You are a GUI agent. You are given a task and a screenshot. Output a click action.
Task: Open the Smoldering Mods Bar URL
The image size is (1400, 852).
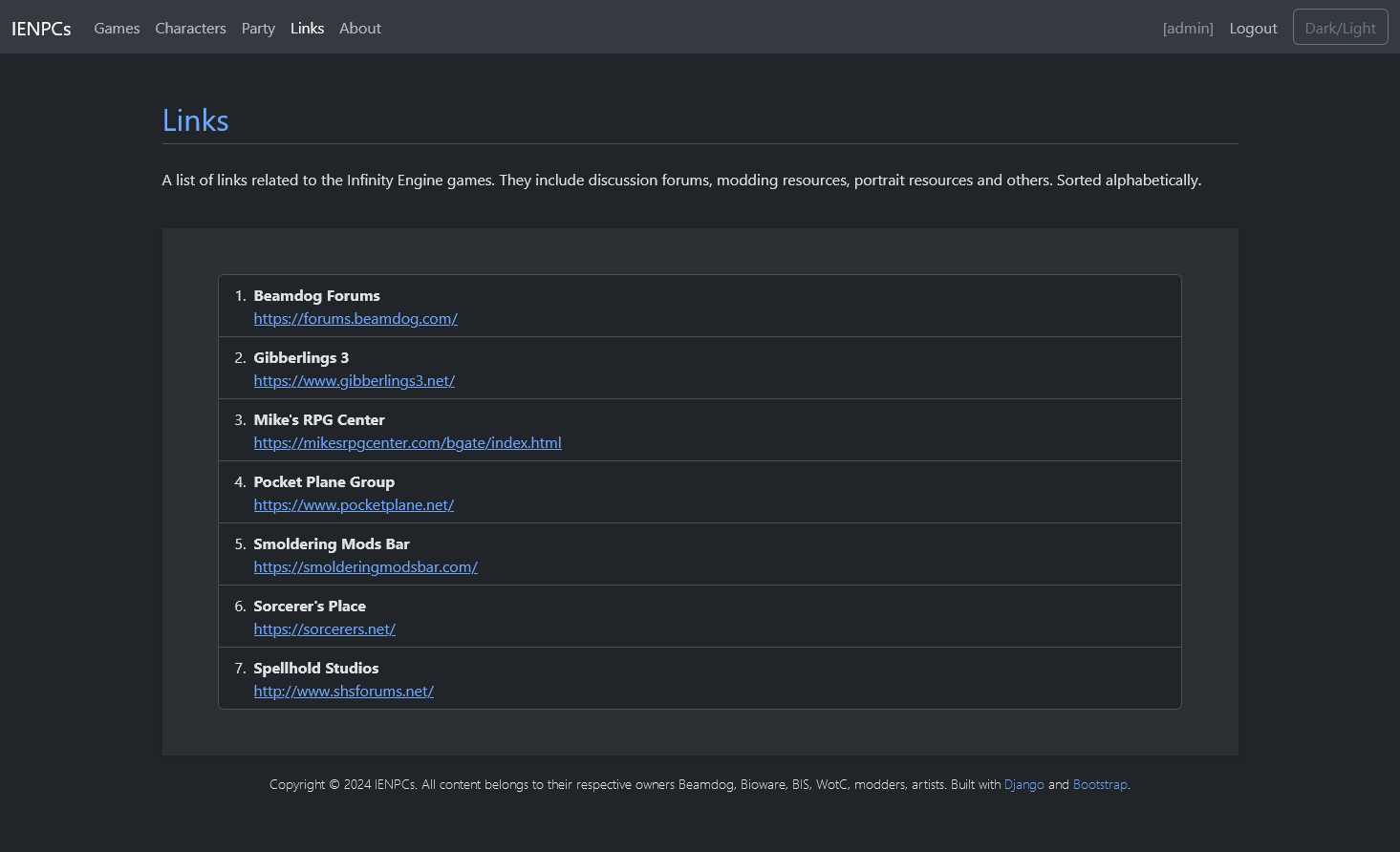click(x=365, y=567)
